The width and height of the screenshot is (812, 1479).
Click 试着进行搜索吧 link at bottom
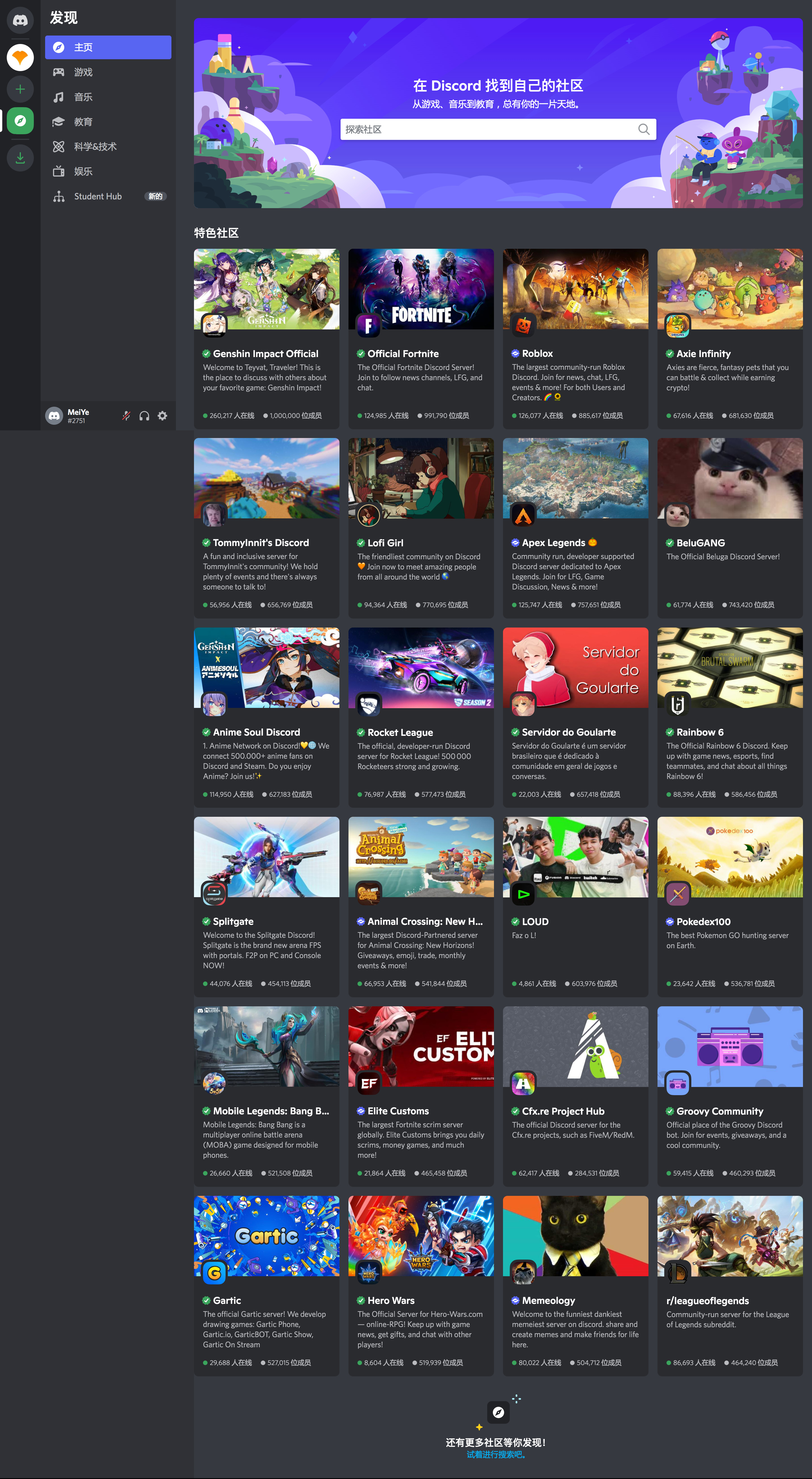497,1454
